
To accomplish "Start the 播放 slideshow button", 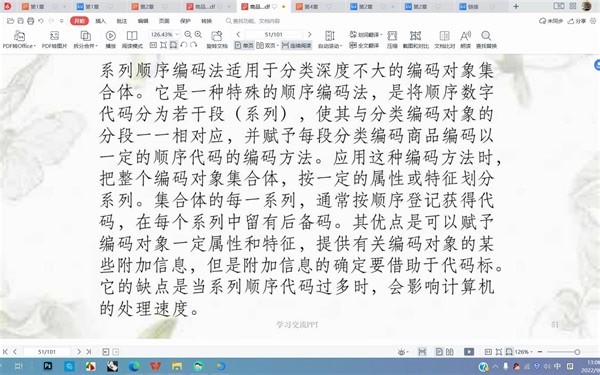I will click(x=111, y=39).
